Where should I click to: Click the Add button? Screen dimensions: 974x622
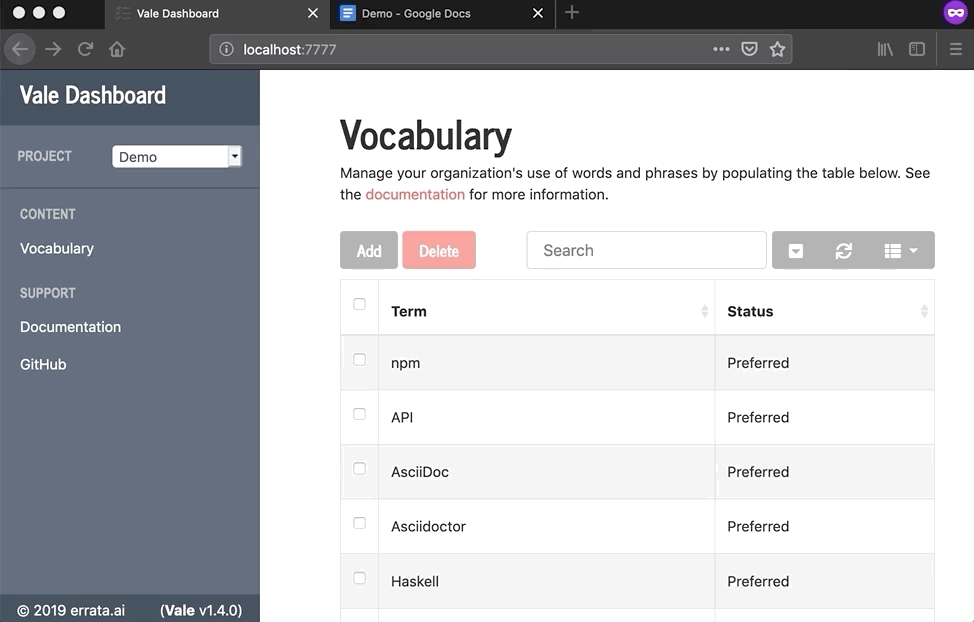369,251
